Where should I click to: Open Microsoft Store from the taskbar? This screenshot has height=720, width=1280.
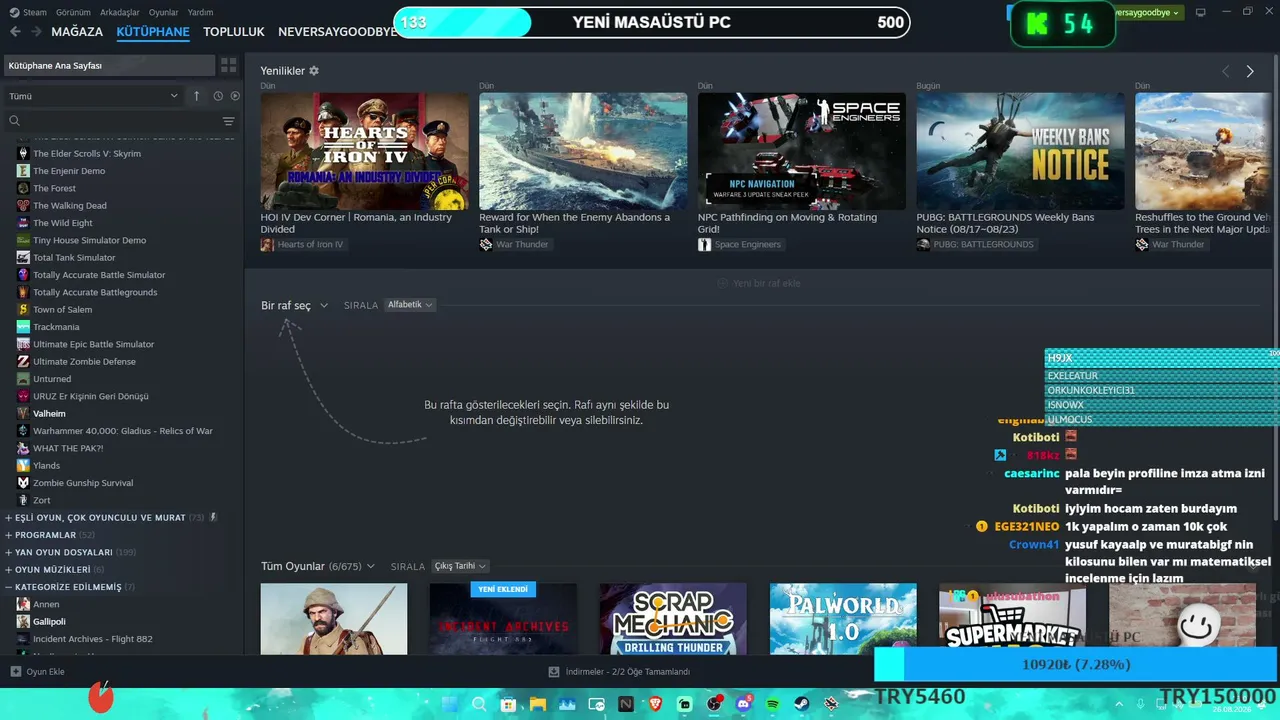[x=508, y=704]
